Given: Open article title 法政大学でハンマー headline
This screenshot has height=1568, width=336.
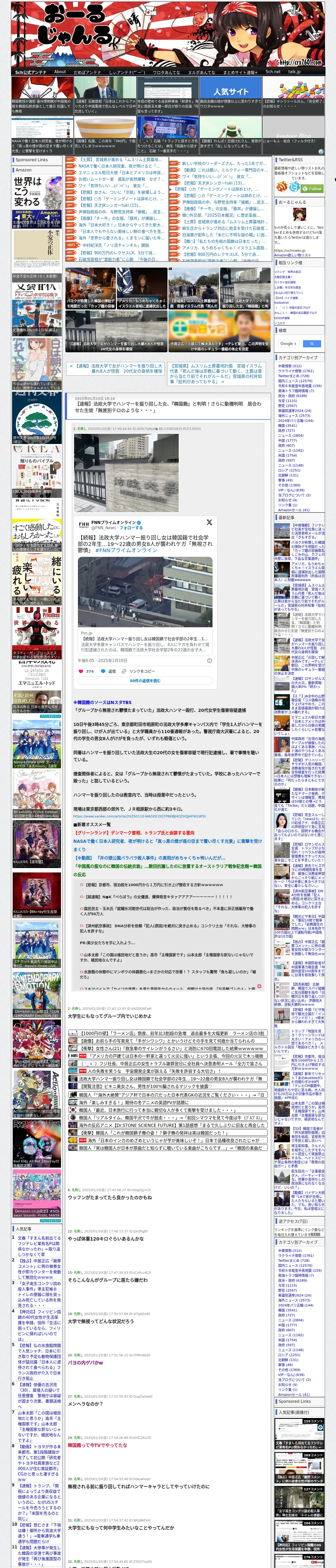Looking at the screenshot, I should (x=168, y=407).
